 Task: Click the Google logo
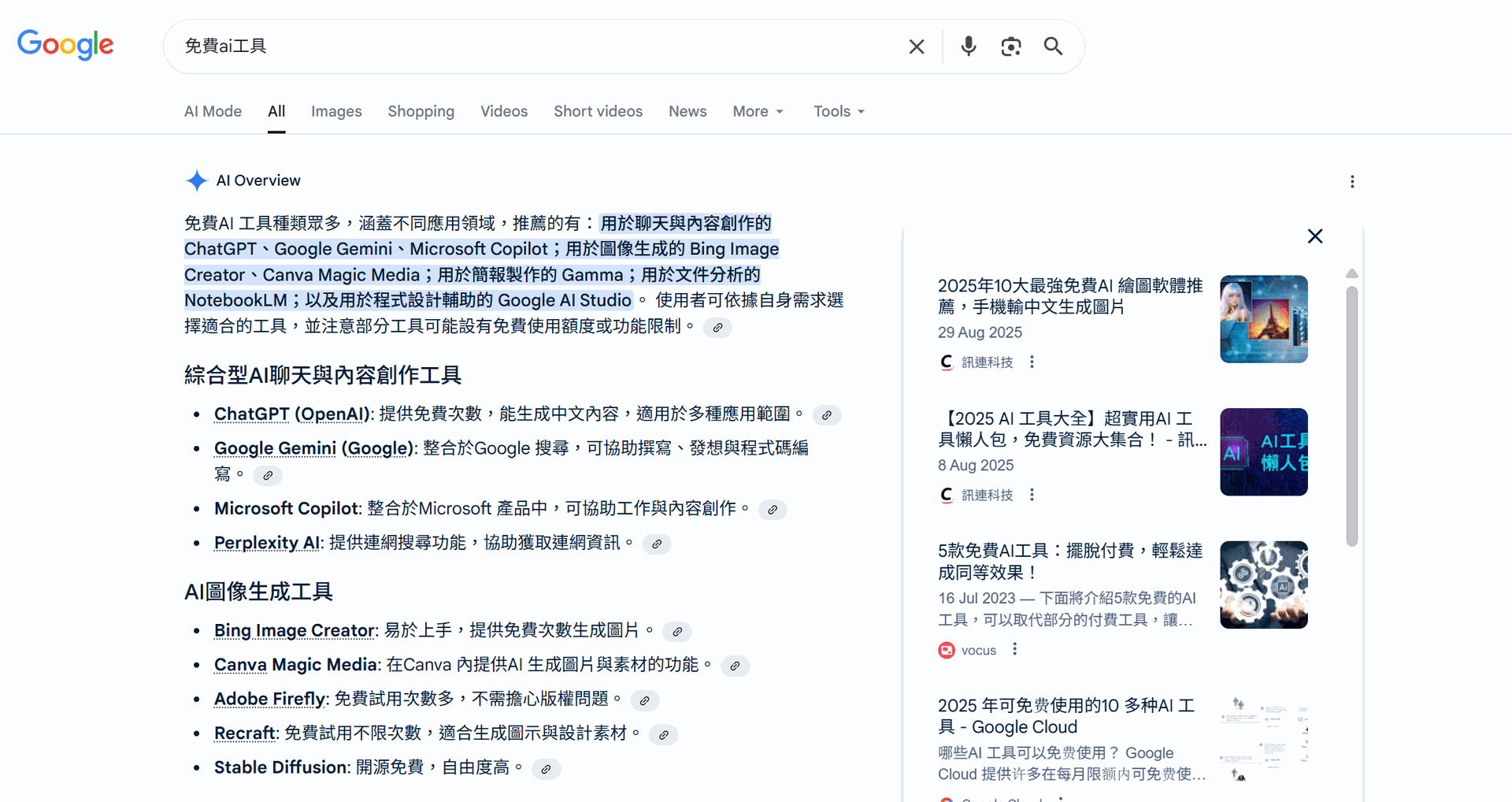coord(66,45)
